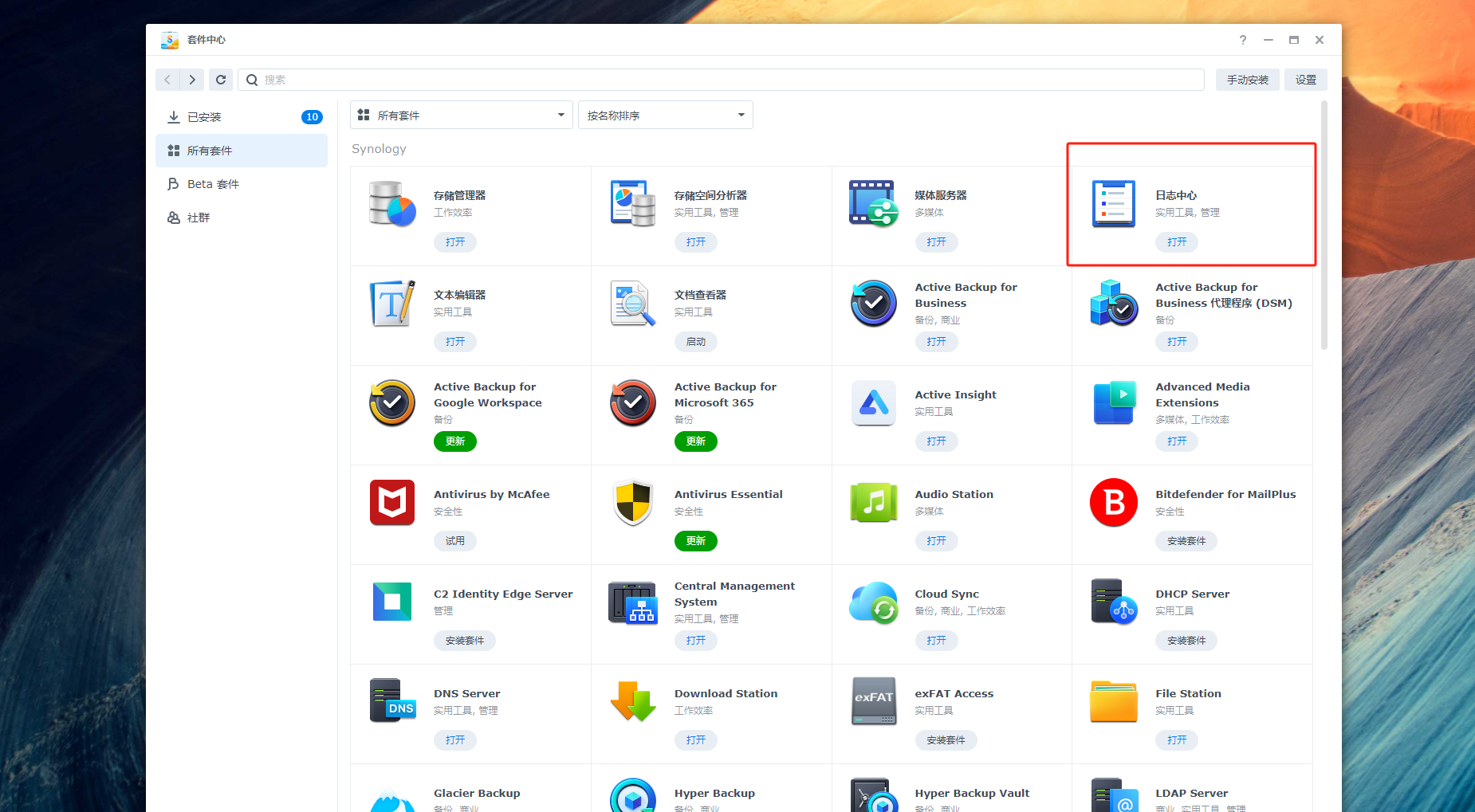The height and width of the screenshot is (812, 1475).
Task: Focus the 搜索 search field
Action: [x=721, y=80]
